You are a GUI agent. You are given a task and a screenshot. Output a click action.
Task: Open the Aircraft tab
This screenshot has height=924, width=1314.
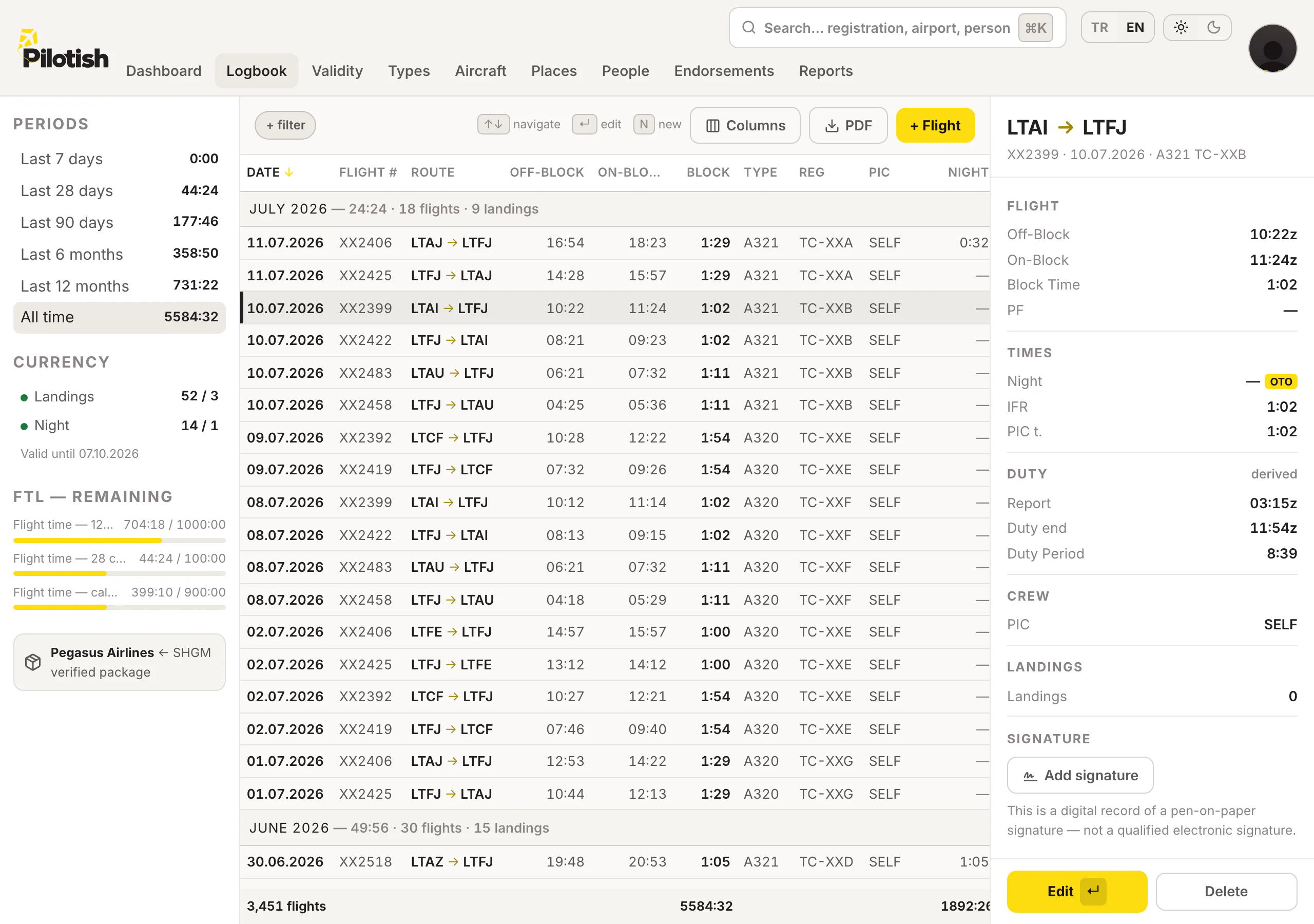480,71
